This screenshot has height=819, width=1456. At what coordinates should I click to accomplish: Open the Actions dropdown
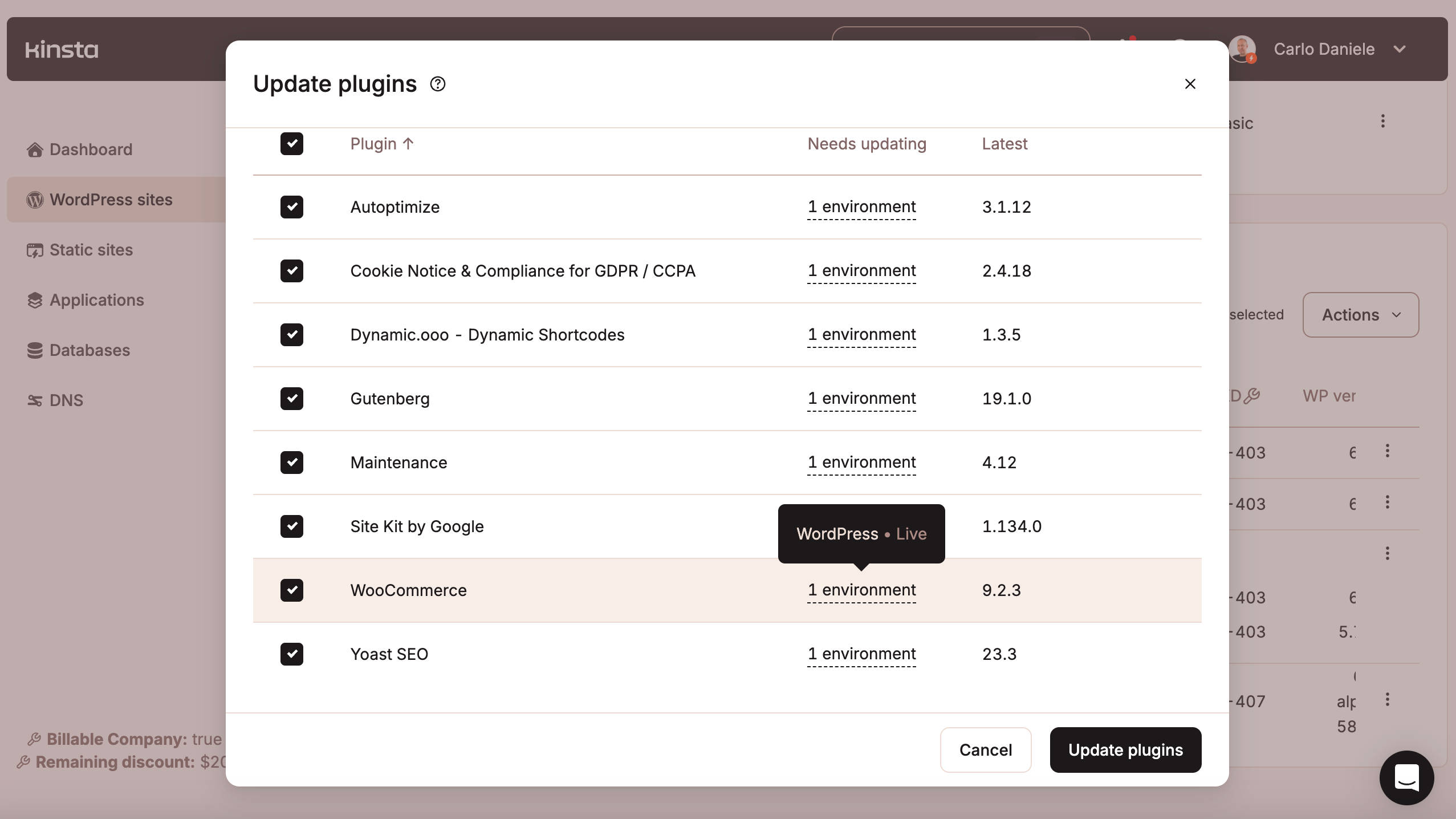pos(1360,314)
